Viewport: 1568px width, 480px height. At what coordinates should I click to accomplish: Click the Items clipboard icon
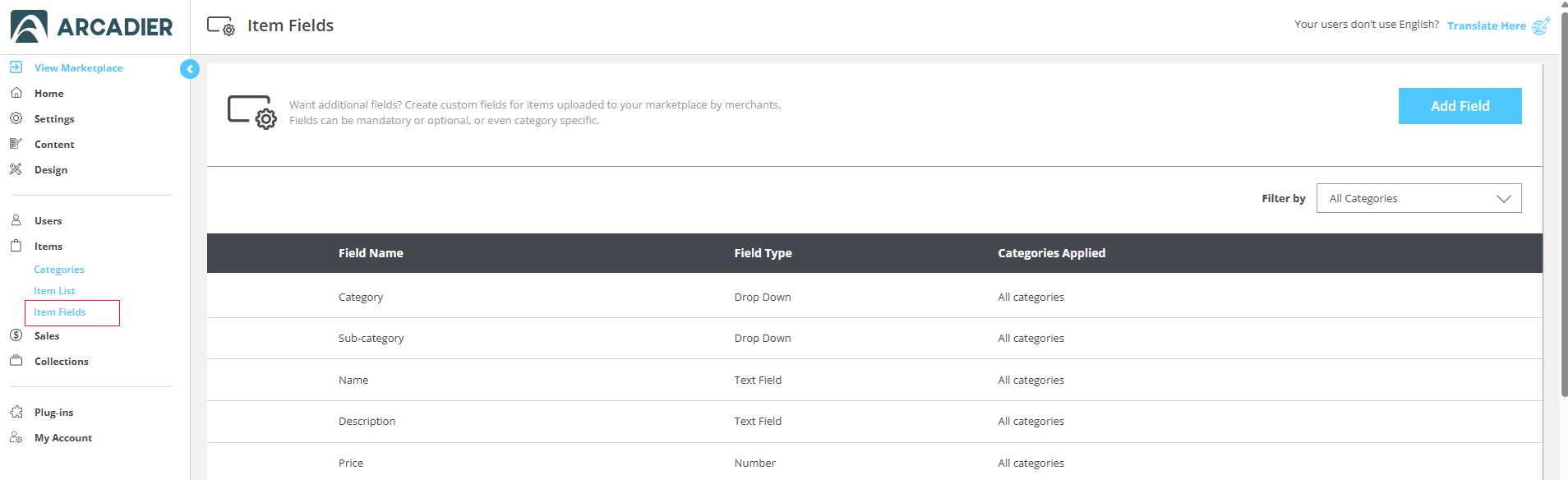point(16,246)
